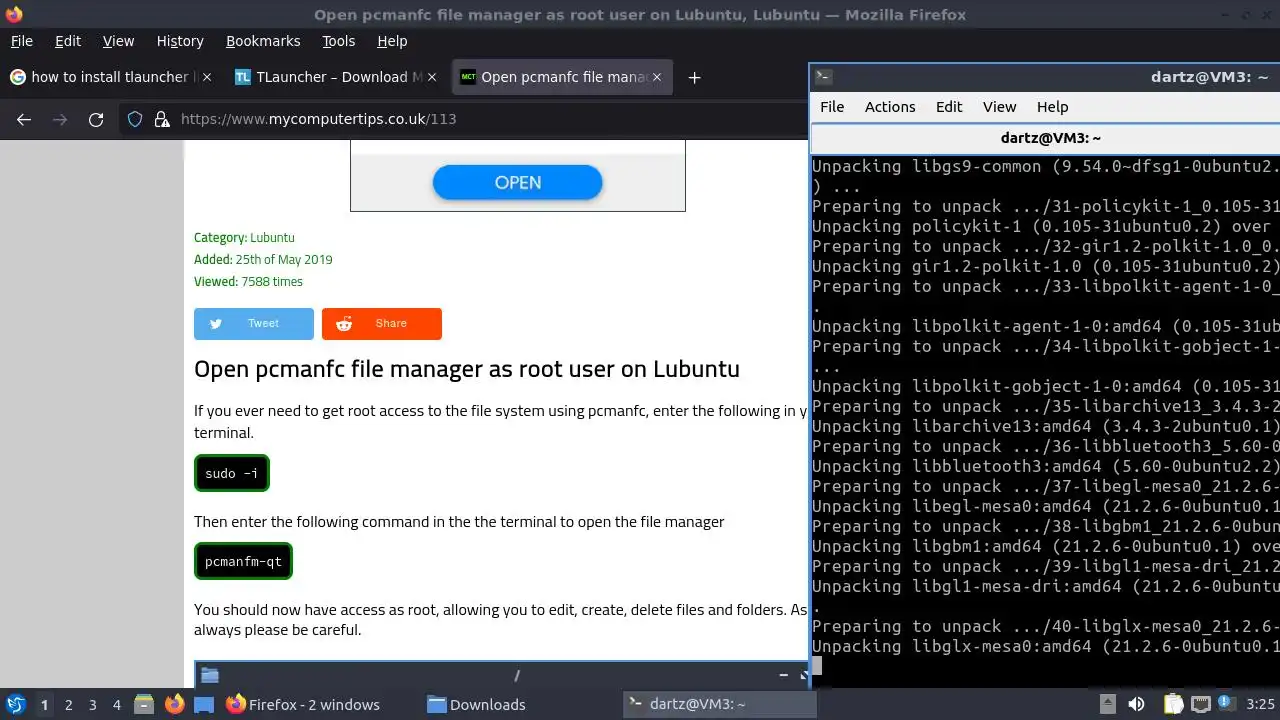Switch to virtual desktop 3
This screenshot has width=1280, height=720.
[93, 704]
